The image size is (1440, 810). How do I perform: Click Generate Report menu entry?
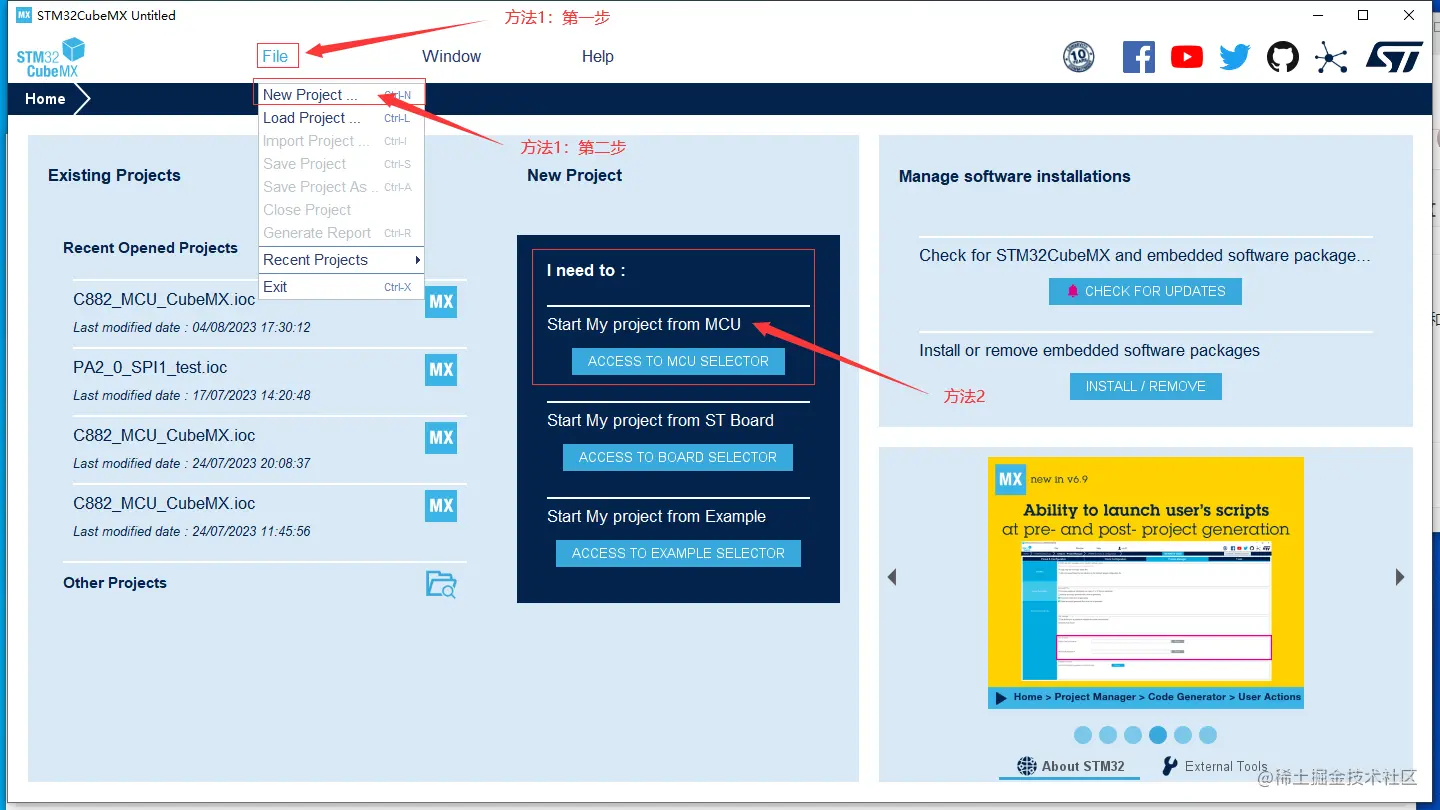pyautogui.click(x=341, y=233)
